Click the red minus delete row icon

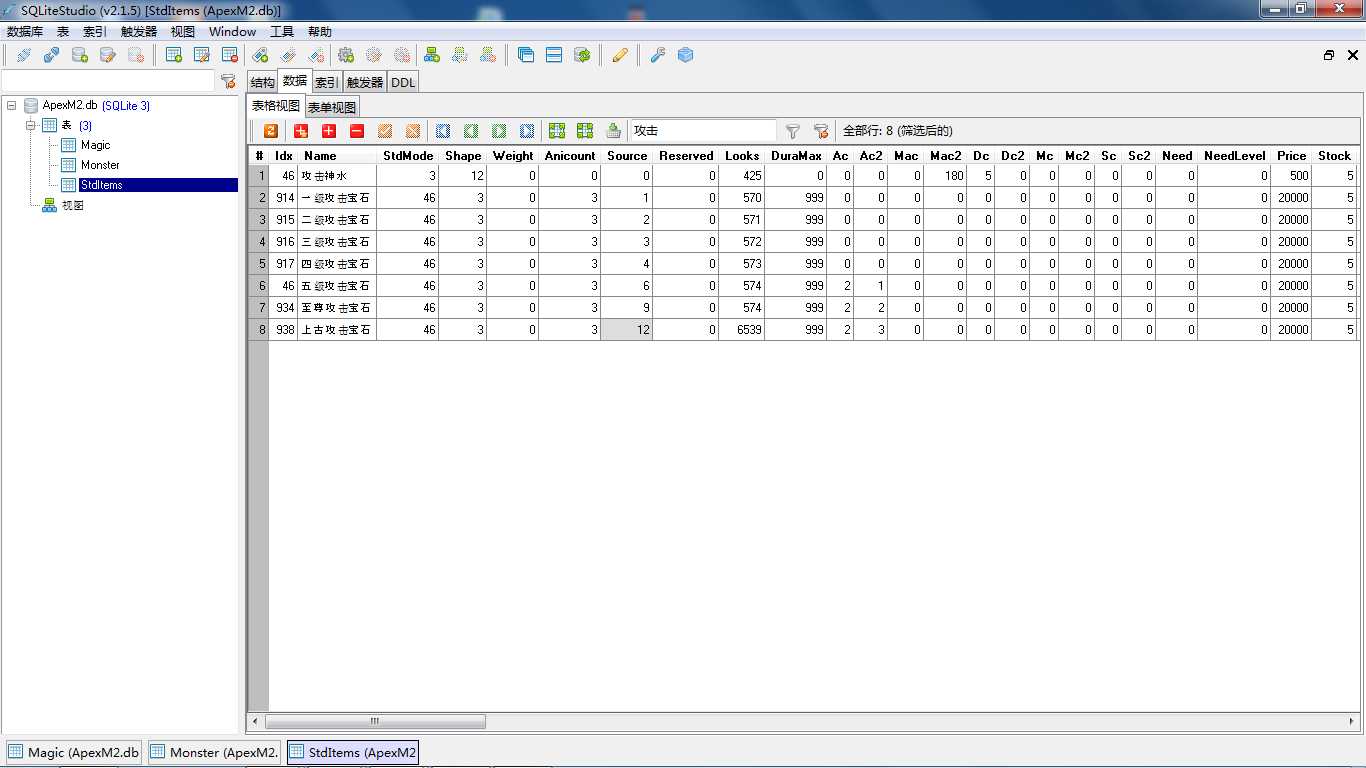[x=357, y=131]
